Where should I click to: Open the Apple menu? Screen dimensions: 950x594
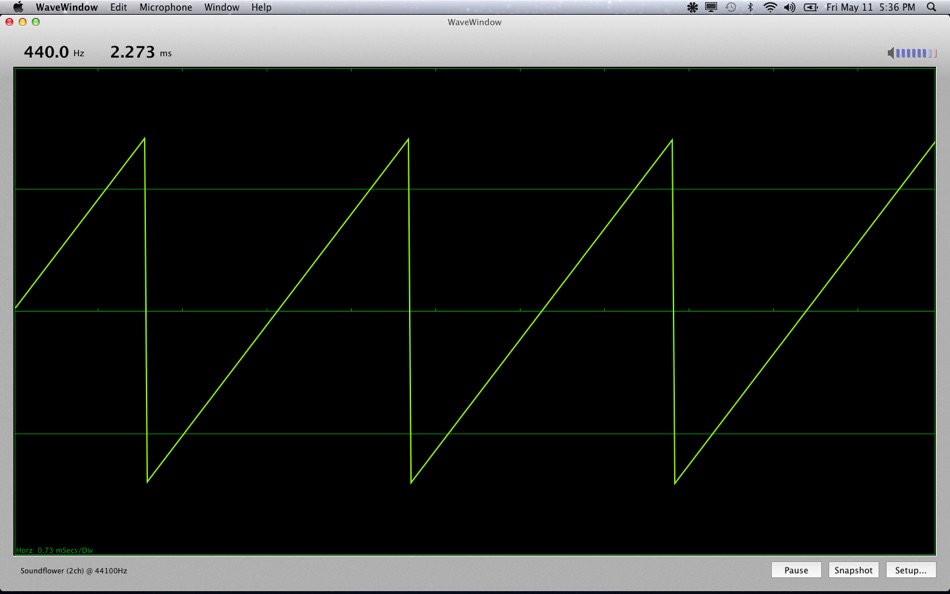(x=18, y=7)
